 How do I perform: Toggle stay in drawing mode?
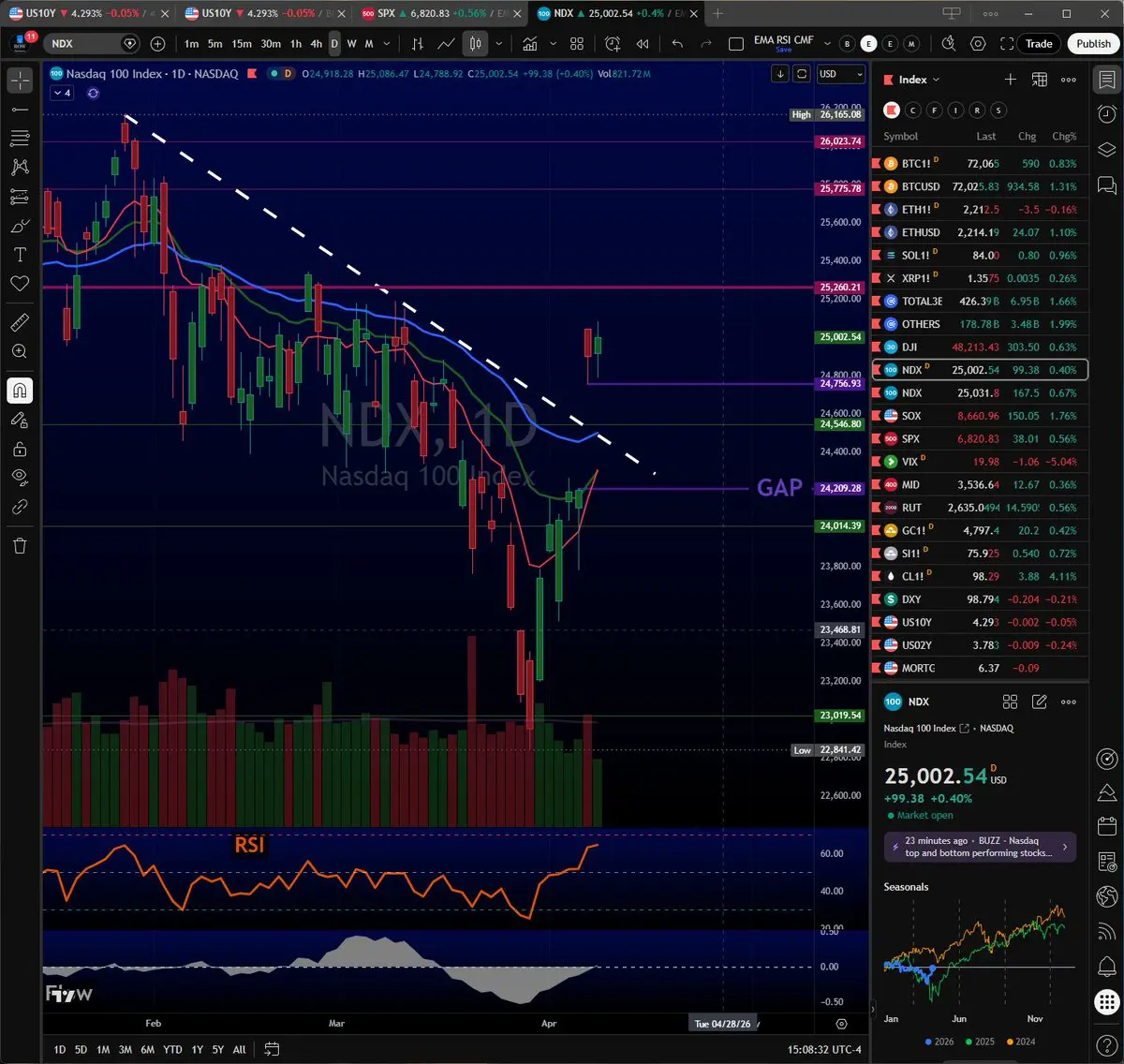(x=20, y=420)
